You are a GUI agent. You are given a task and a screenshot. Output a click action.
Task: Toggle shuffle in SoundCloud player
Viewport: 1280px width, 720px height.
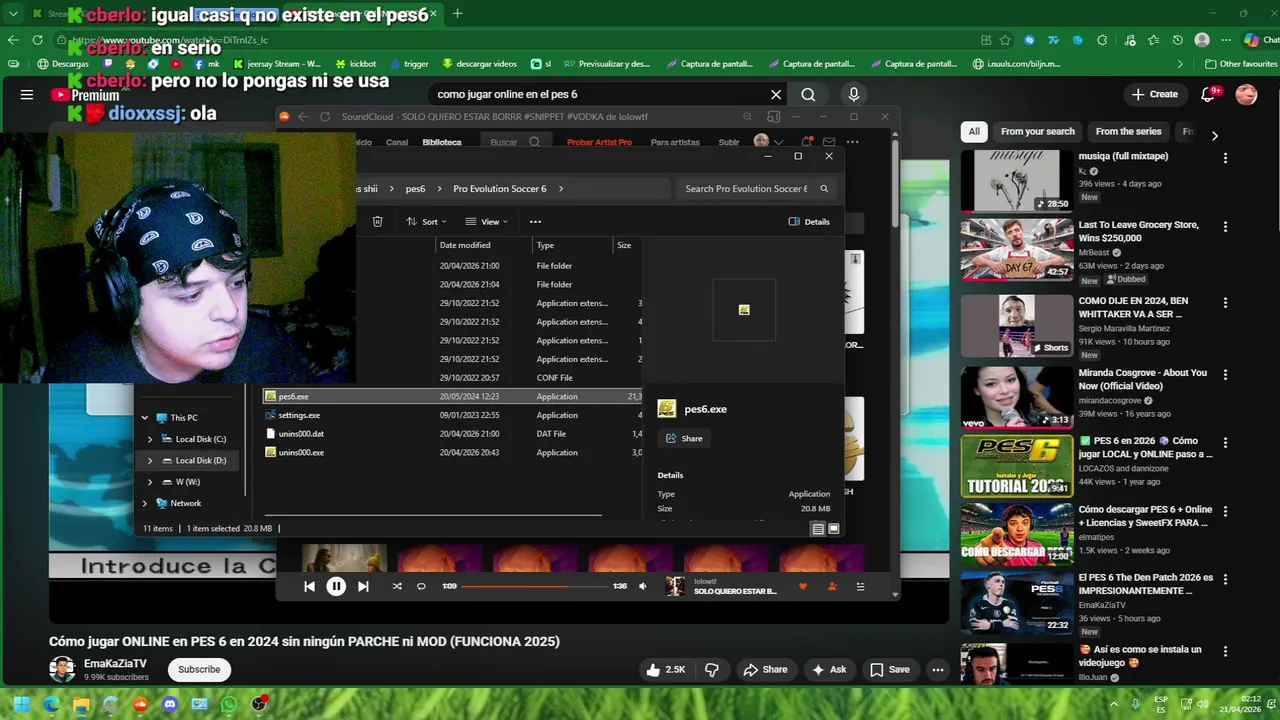coord(397,587)
